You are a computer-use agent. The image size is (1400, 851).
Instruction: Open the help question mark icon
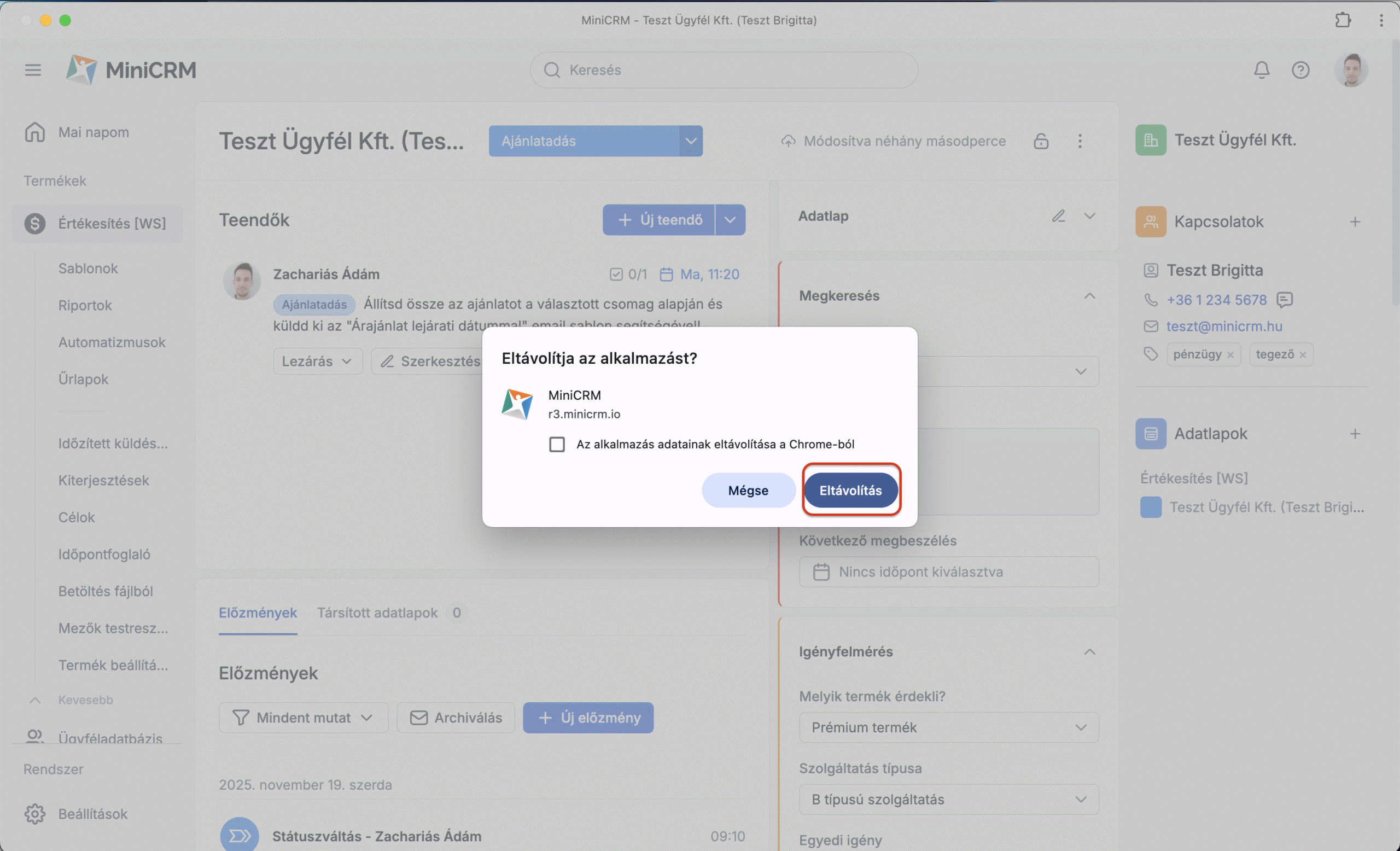click(1300, 70)
